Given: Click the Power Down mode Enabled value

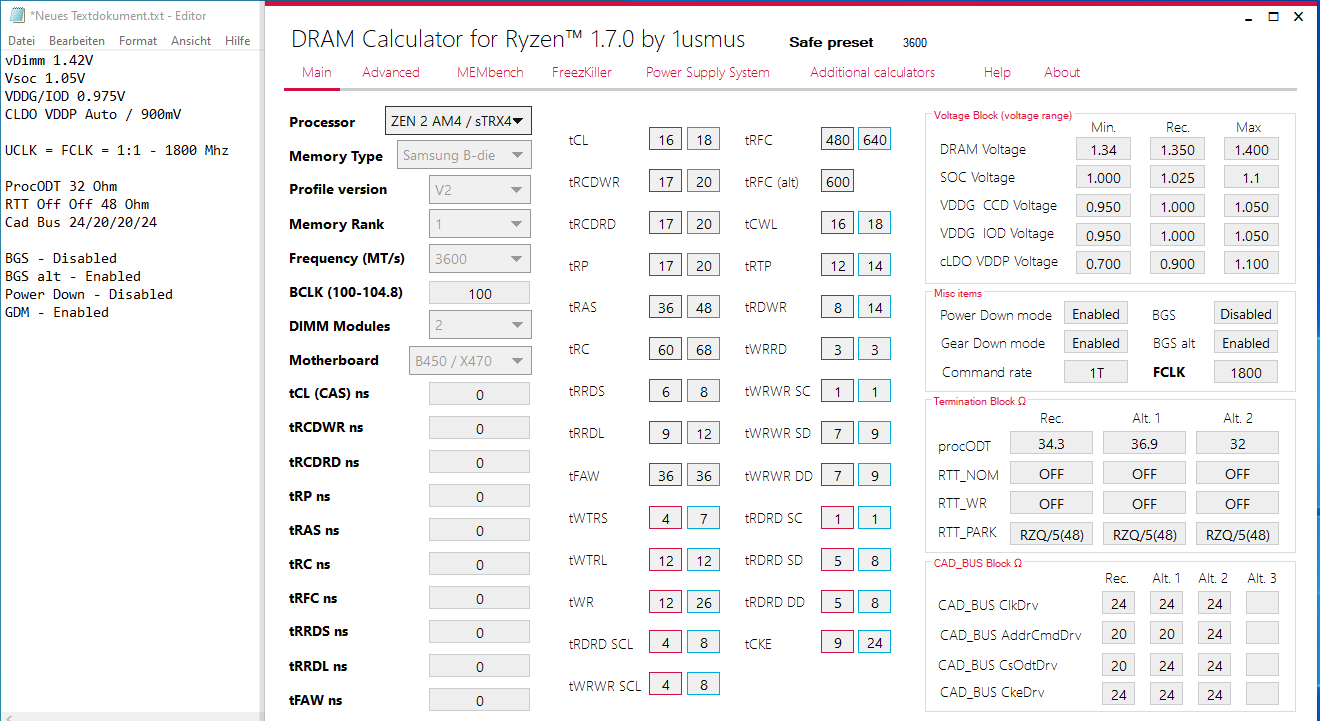Looking at the screenshot, I should pyautogui.click(x=1096, y=314).
